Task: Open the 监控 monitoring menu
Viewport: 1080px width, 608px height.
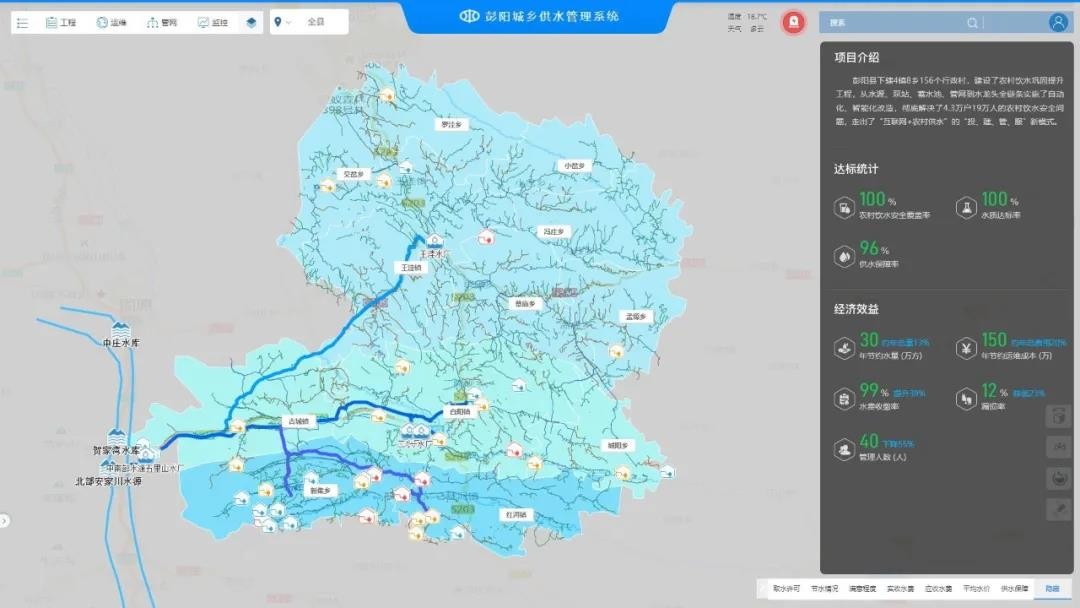Action: pyautogui.click(x=212, y=22)
